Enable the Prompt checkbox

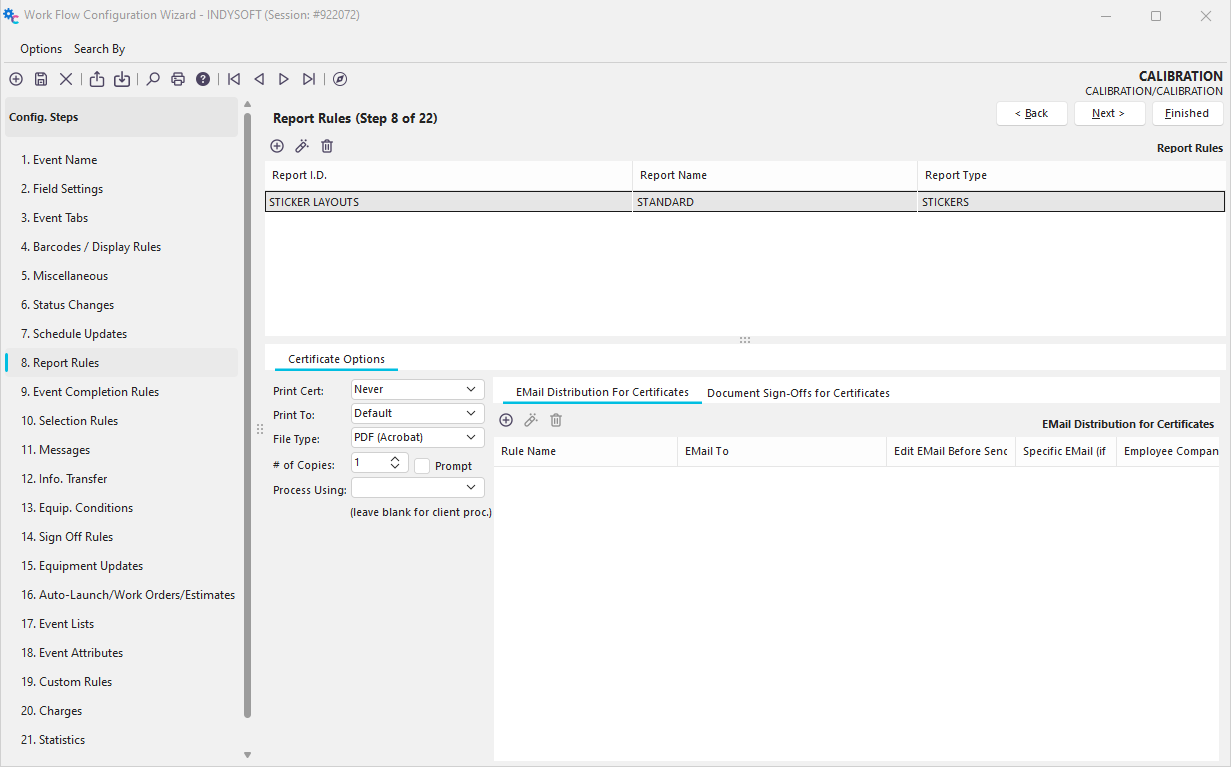click(422, 466)
